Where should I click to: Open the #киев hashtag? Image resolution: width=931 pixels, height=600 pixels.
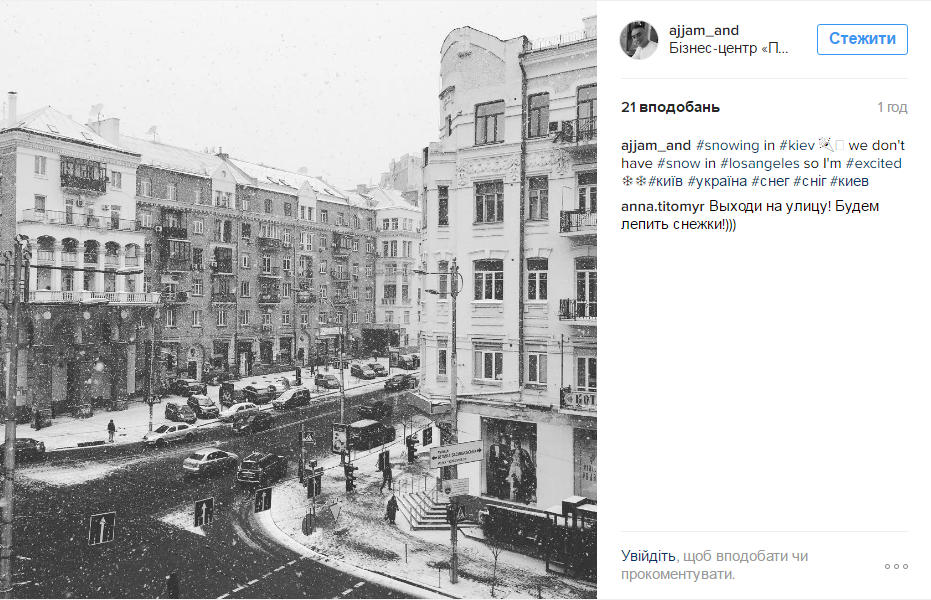[849, 181]
